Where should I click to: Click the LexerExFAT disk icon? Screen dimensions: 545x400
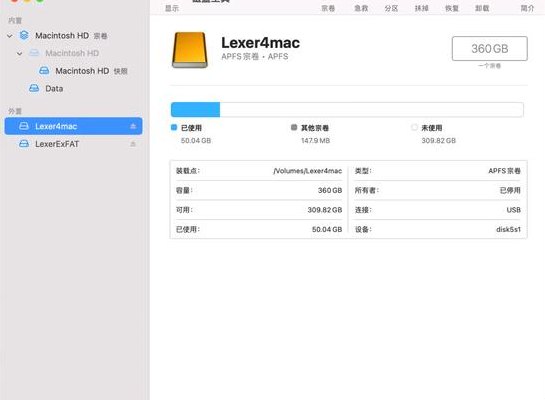24,144
